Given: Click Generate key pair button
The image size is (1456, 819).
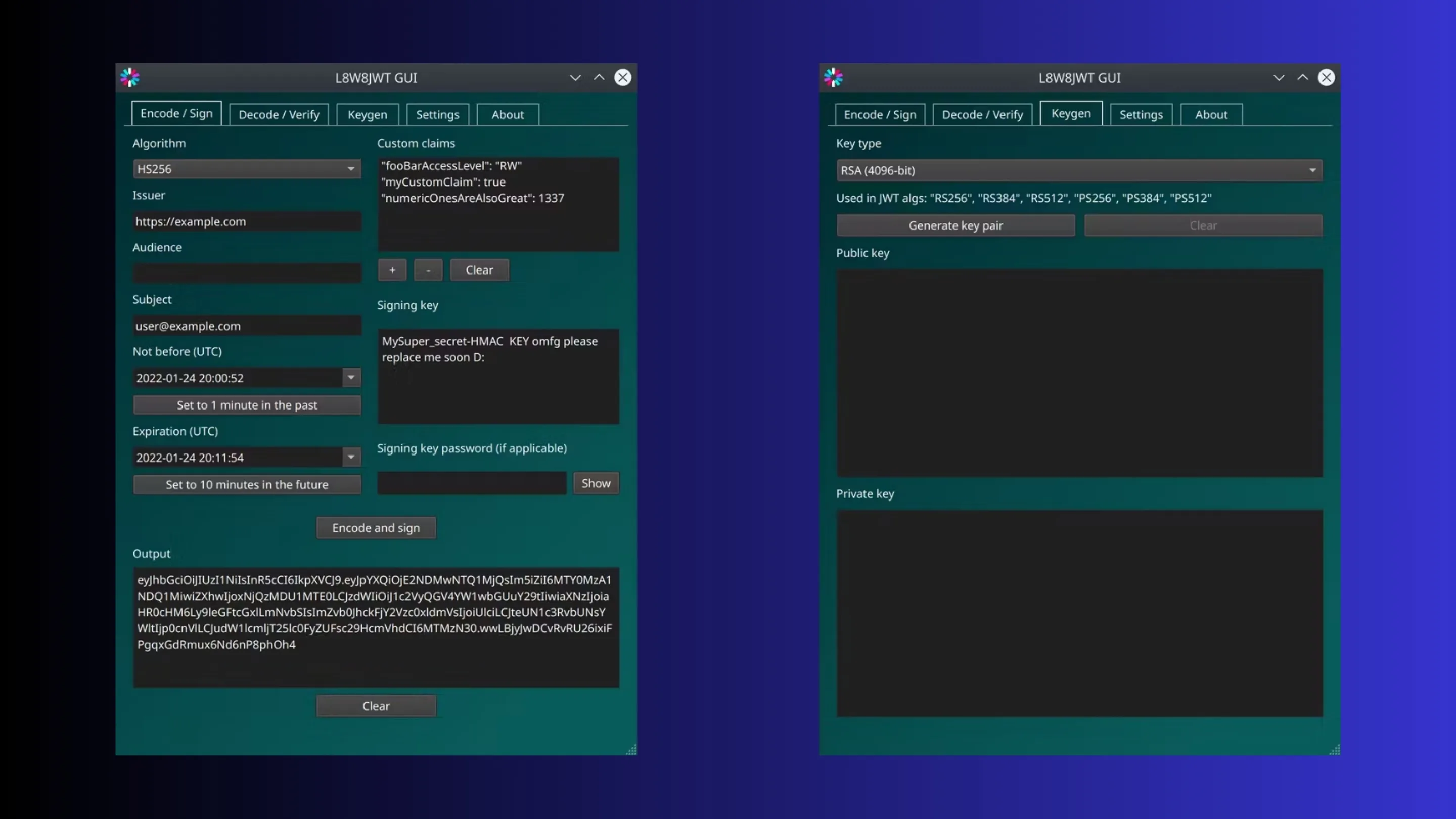Looking at the screenshot, I should [x=956, y=225].
